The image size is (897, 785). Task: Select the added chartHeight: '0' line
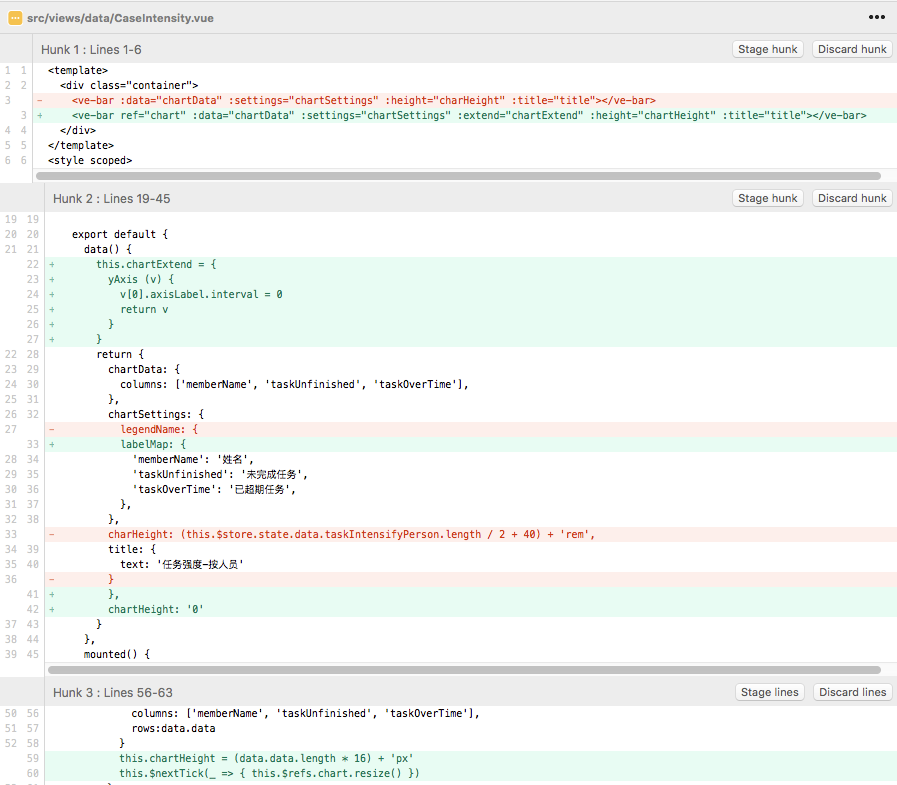click(x=200, y=609)
